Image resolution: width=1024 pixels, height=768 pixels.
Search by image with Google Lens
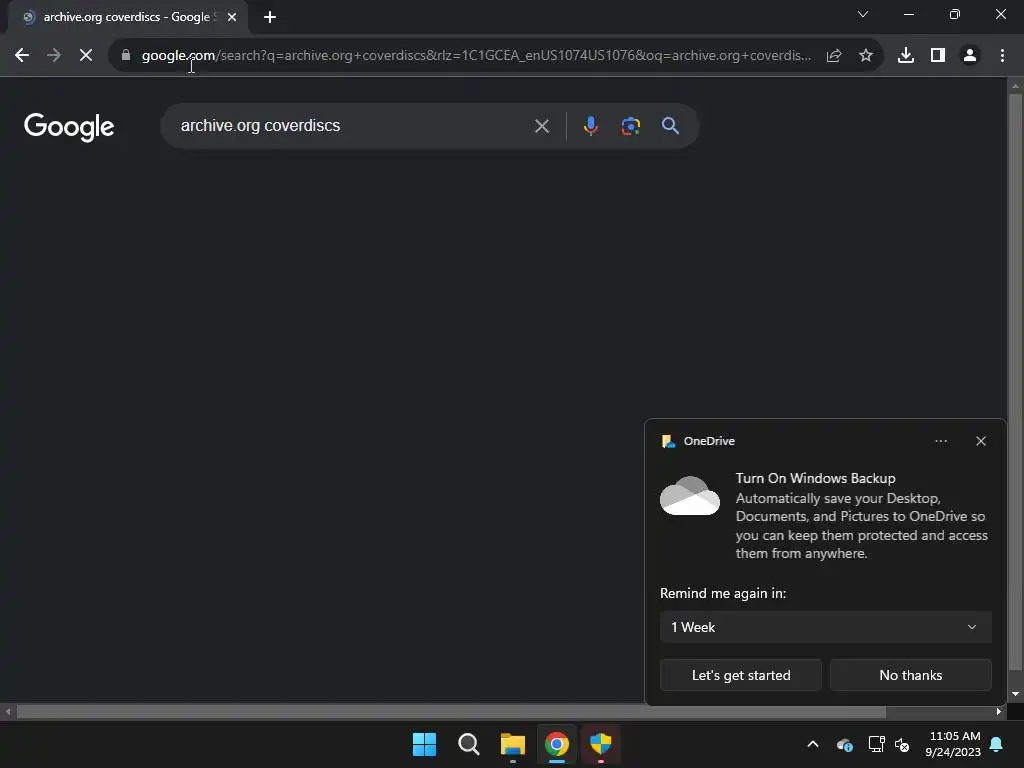tap(630, 125)
